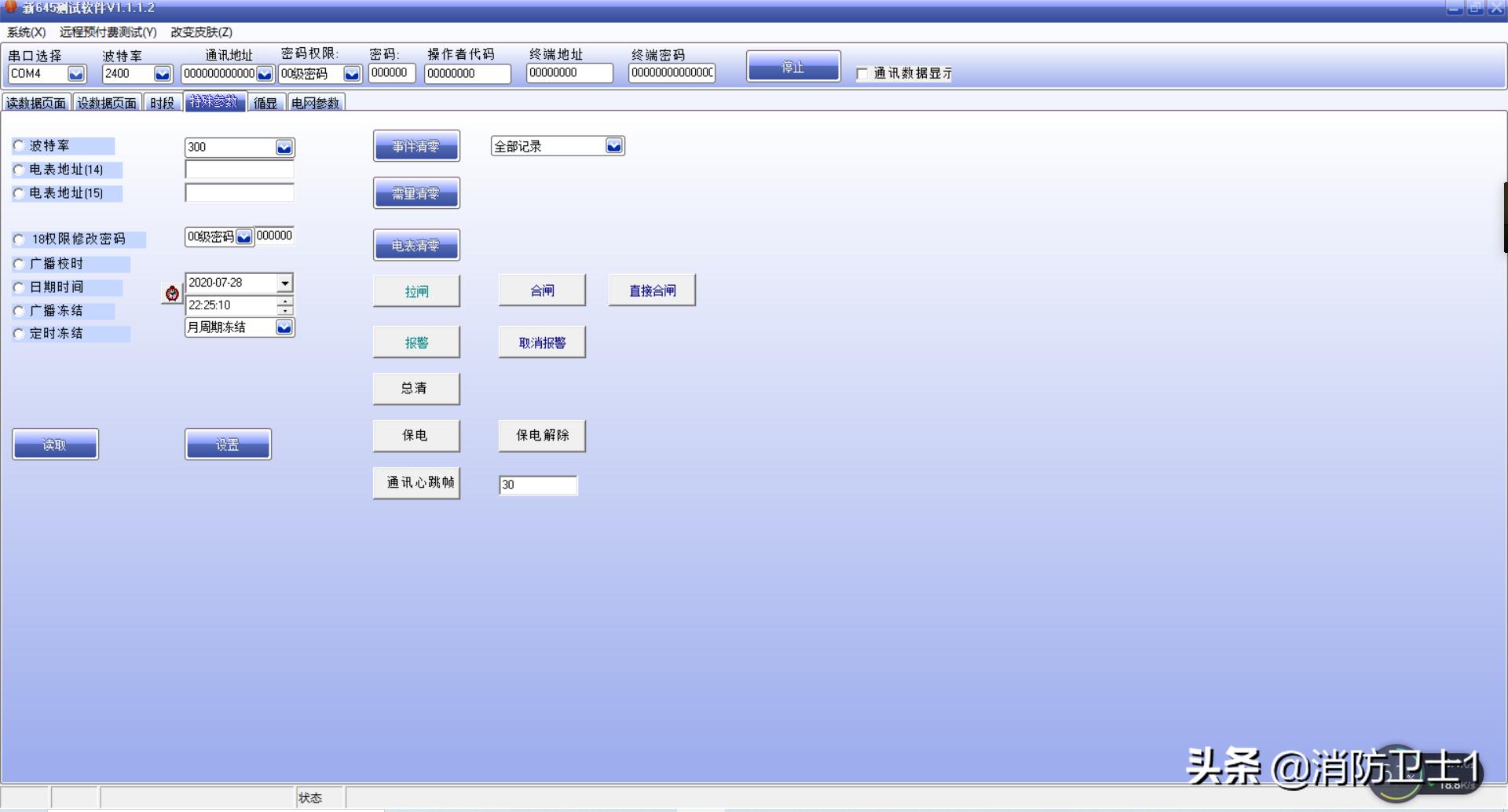The width and height of the screenshot is (1508, 812).
Task: Select the 波特率 radio button
Action: (19, 146)
